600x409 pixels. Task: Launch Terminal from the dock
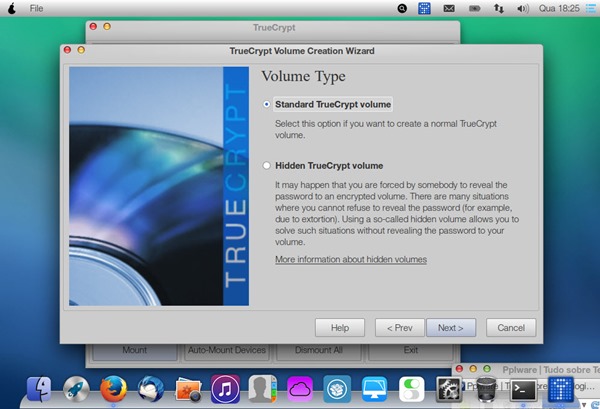coord(523,390)
